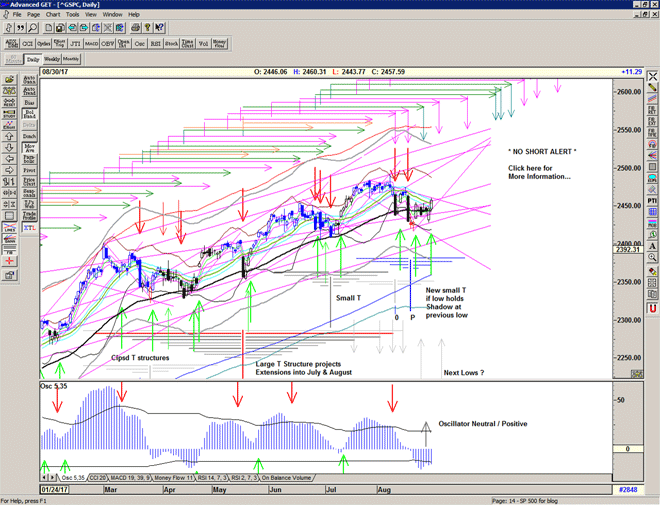Select the red plus crosshair tool

coord(11,261)
